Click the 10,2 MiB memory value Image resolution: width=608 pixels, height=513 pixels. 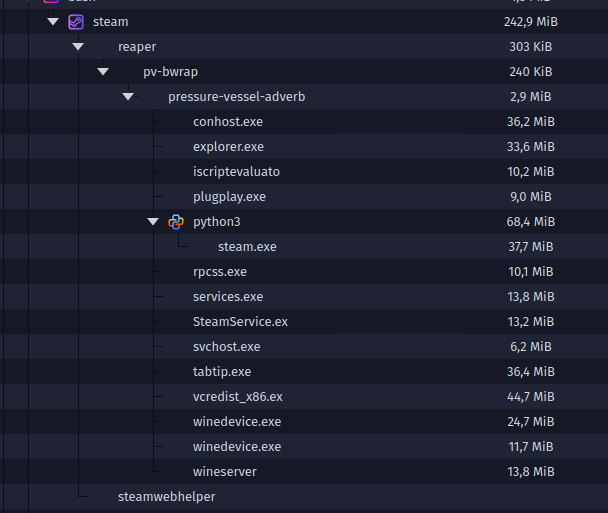click(531, 172)
